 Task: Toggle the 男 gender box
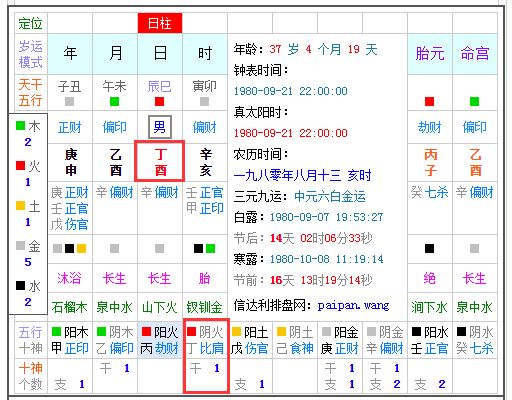pos(160,127)
